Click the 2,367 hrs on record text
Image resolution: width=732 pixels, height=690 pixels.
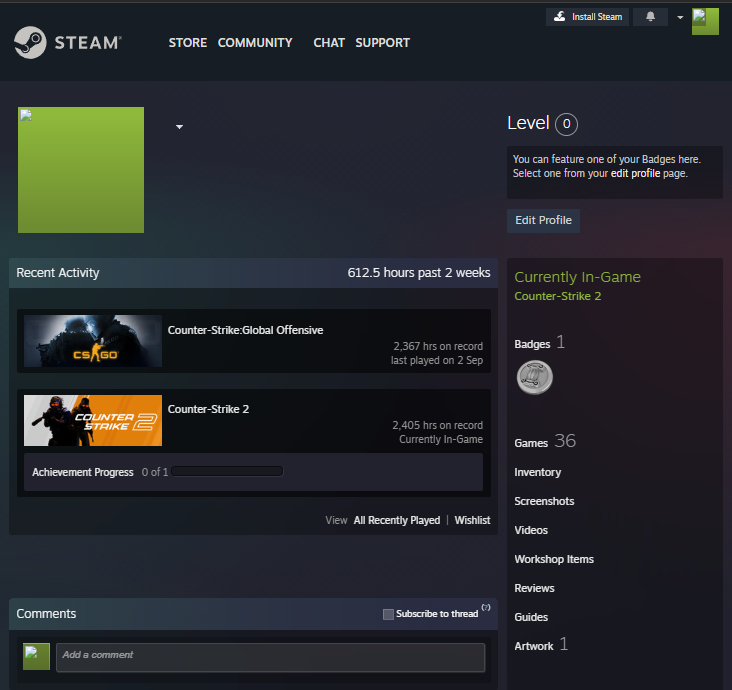(438, 346)
